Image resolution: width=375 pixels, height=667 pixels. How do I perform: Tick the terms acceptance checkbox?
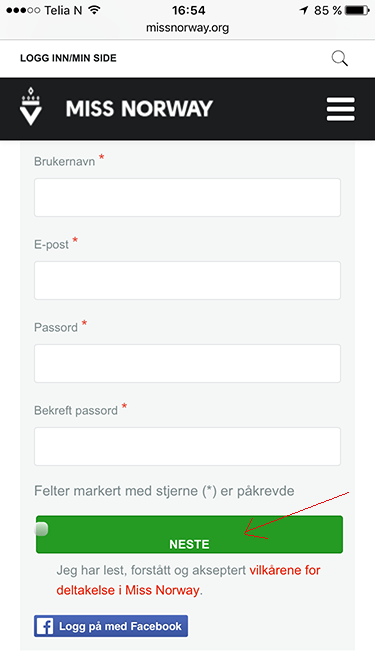coord(42,530)
